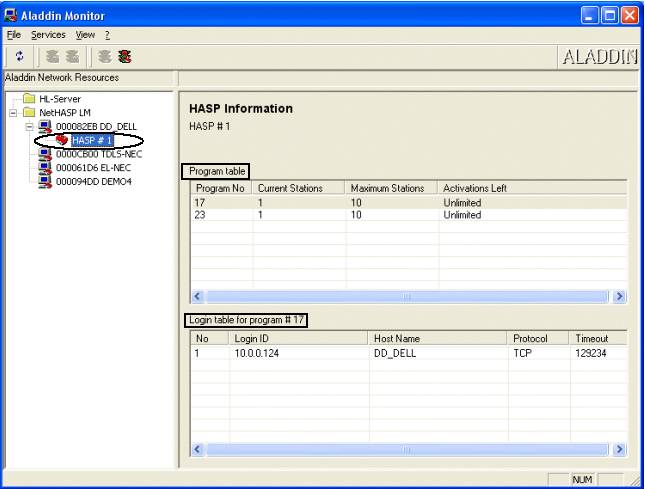Click the Maximum Stations column header

[391, 188]
